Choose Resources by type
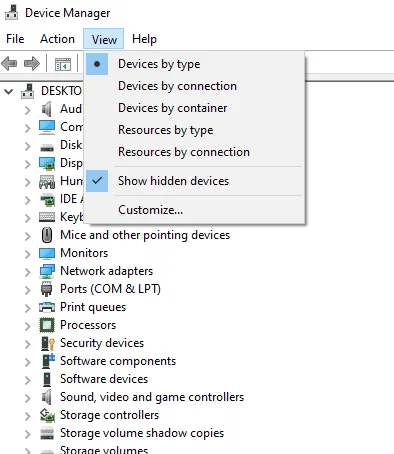This screenshot has height=454, width=394. point(194,130)
